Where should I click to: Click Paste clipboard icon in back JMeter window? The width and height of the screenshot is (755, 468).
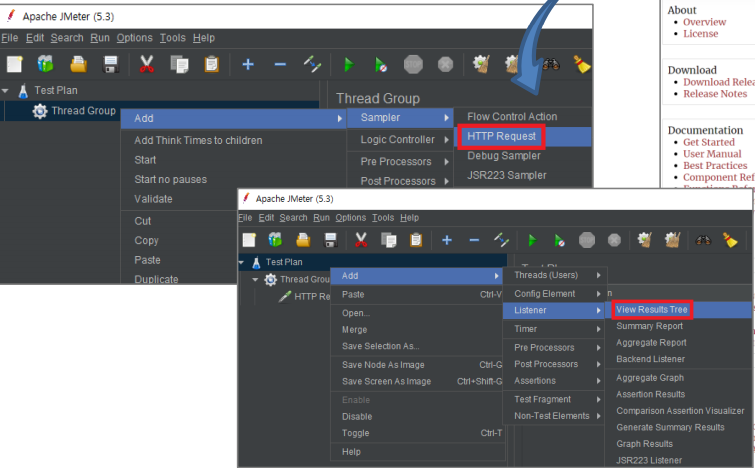click(x=211, y=64)
